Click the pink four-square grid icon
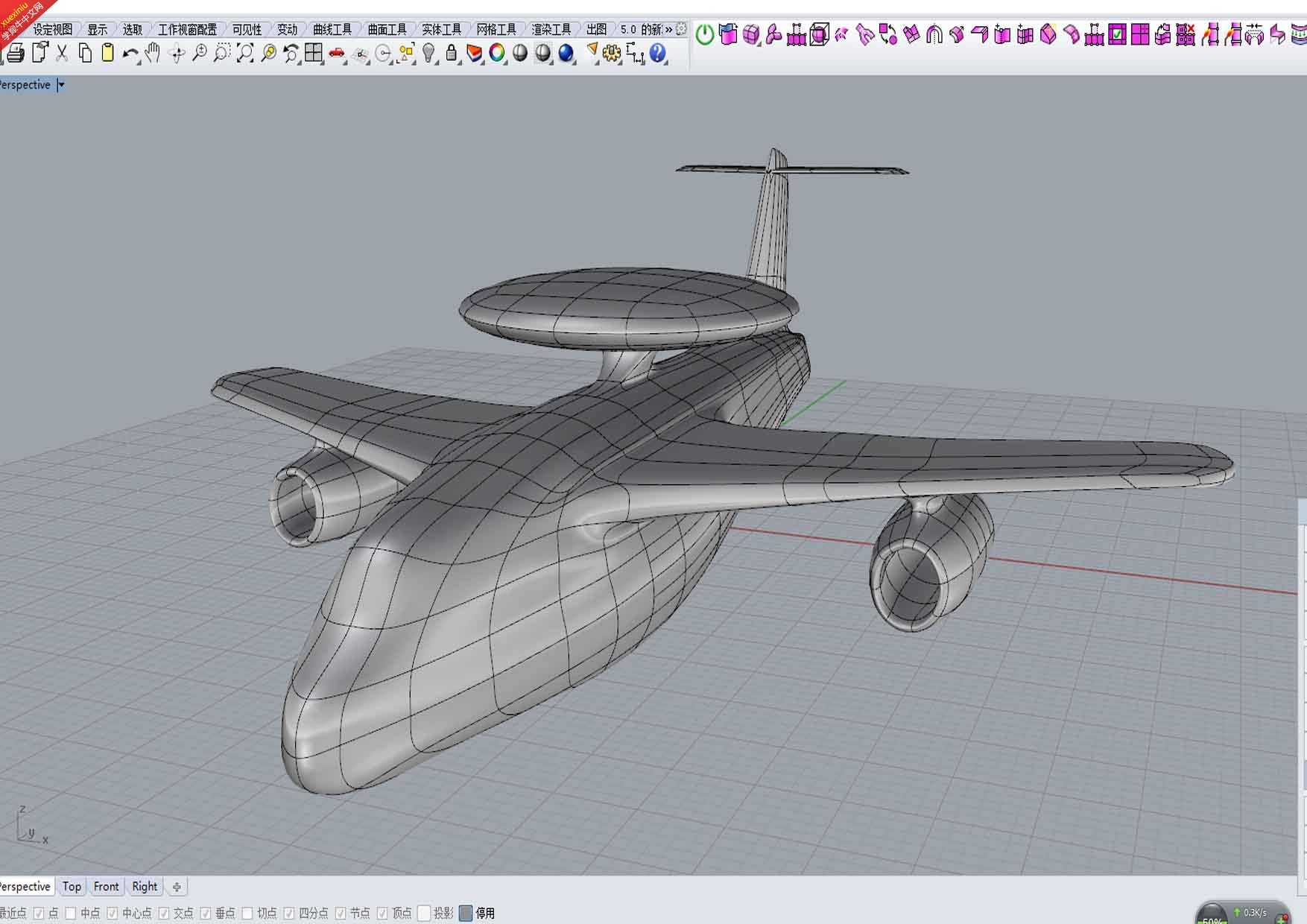This screenshot has height=924, width=1307. click(1140, 34)
